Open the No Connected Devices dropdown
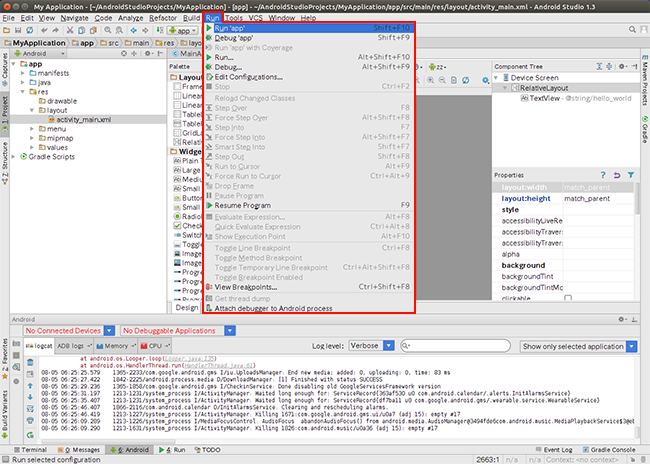Image resolution: width=650 pixels, height=464 pixels. (109, 331)
